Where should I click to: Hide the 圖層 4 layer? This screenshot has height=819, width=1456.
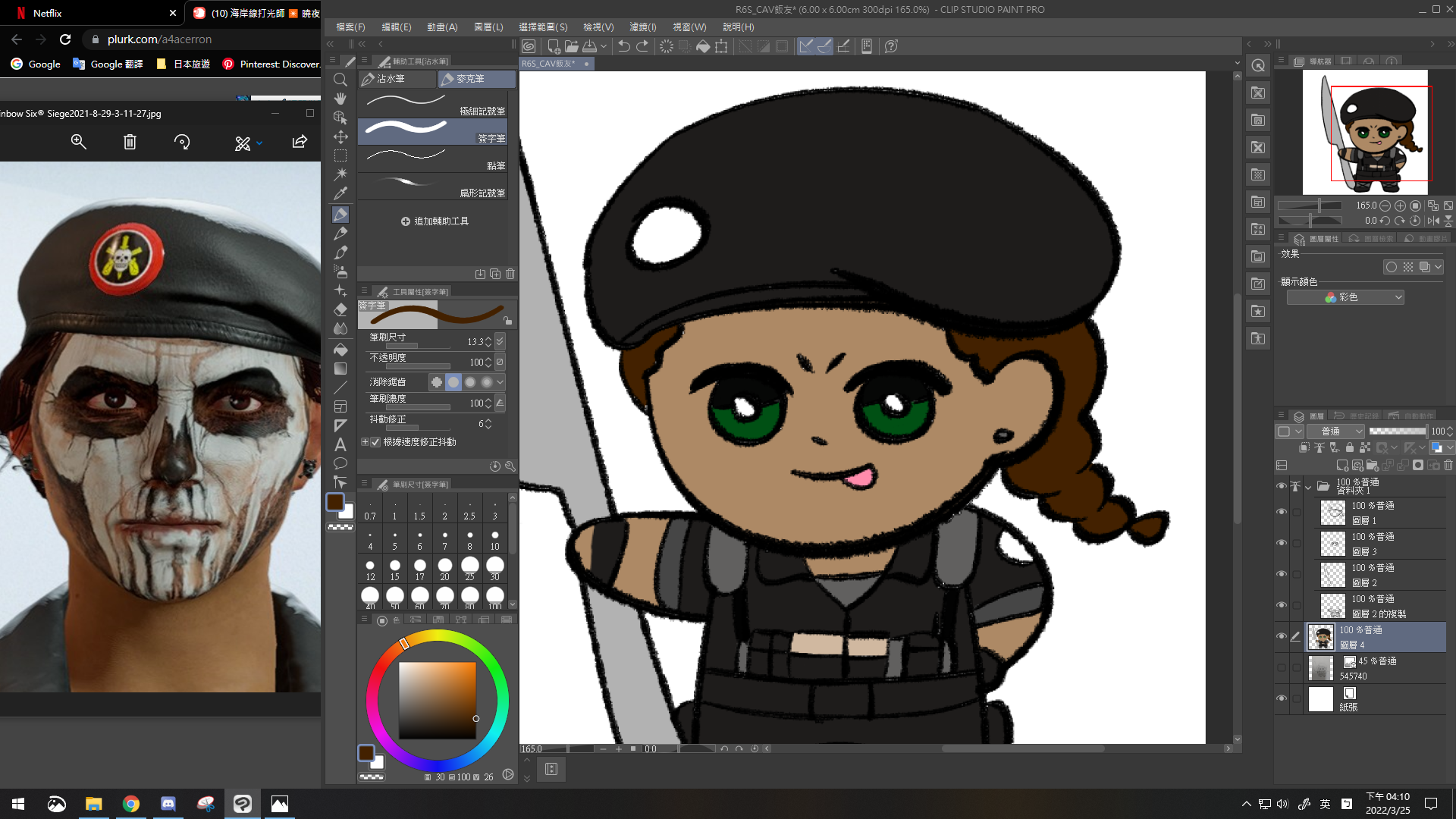[1282, 636]
